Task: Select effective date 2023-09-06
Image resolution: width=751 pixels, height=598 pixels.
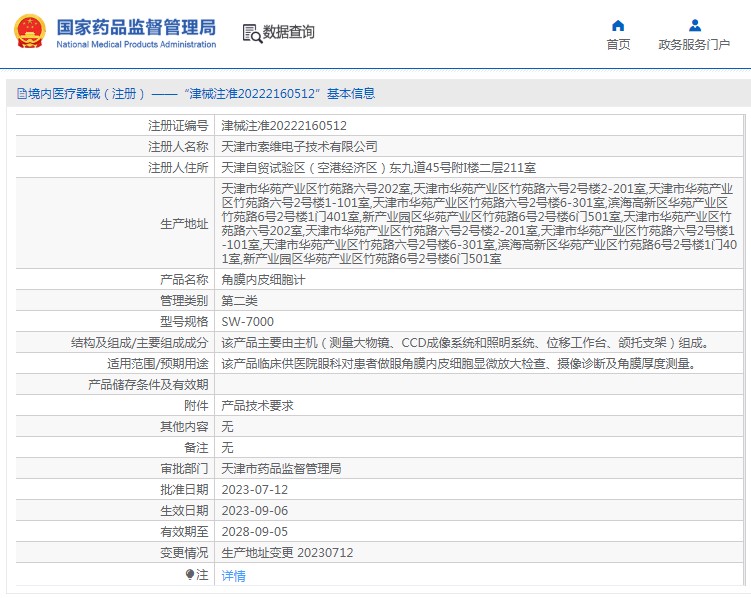Action: tap(255, 511)
